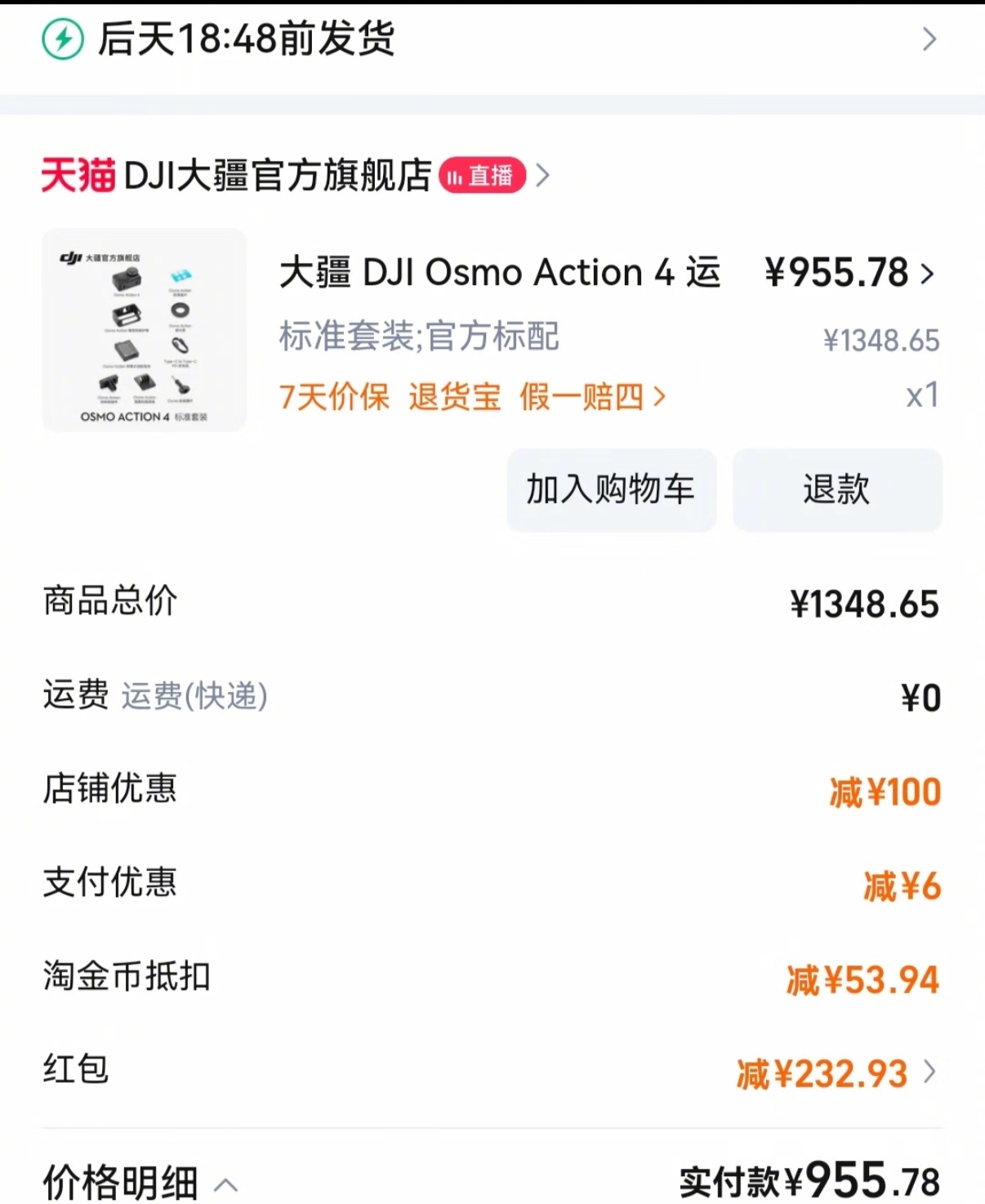The width and height of the screenshot is (985, 1204).
Task: Open shipping details chevron at top right
Action: [x=929, y=39]
